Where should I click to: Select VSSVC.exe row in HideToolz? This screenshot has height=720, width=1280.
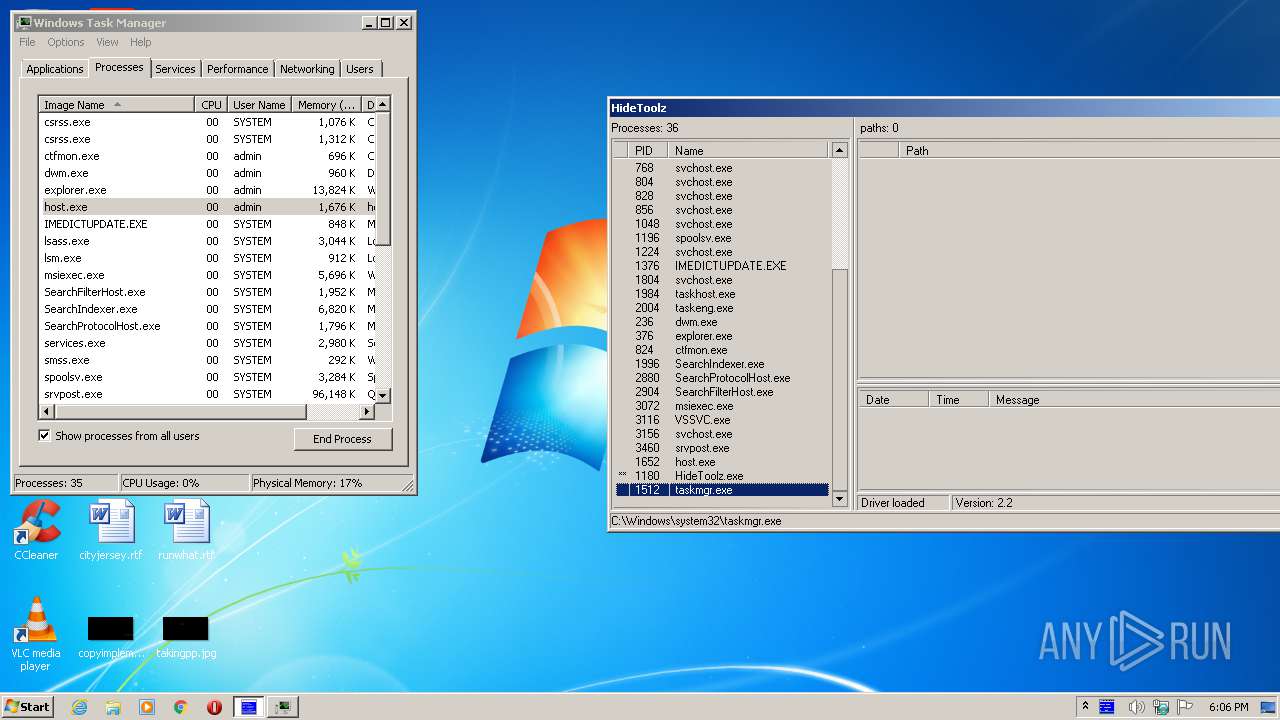point(722,420)
